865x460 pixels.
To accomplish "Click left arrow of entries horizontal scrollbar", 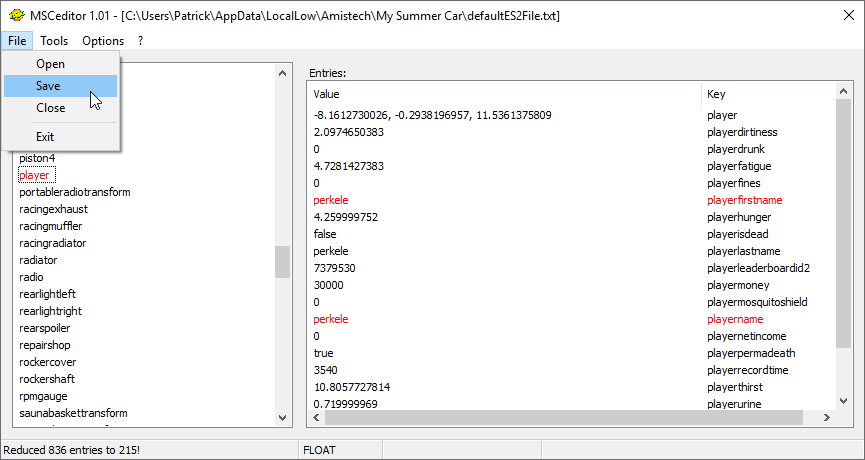I will (317, 418).
